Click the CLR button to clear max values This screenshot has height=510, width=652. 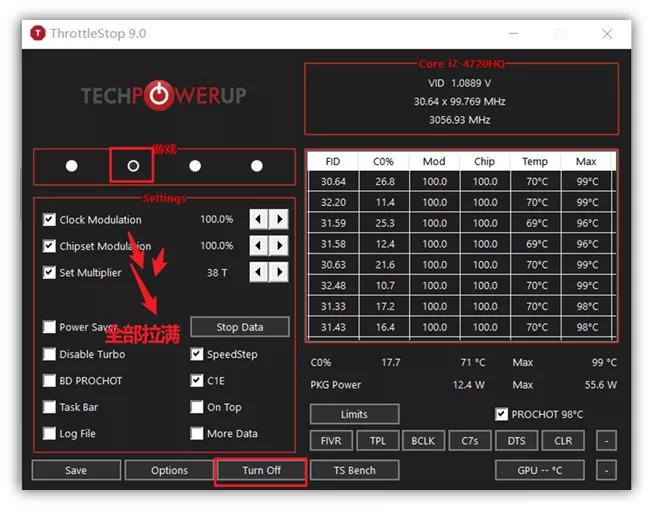pyautogui.click(x=563, y=441)
